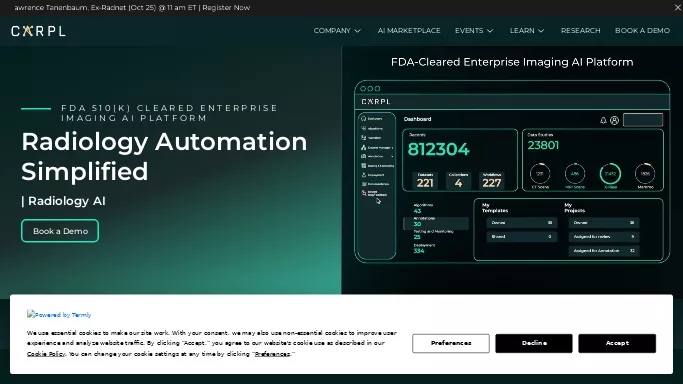Viewport: 683px width, 384px height.
Task: Click the underlined "Preferences" link in cookie text
Action: tap(272, 354)
